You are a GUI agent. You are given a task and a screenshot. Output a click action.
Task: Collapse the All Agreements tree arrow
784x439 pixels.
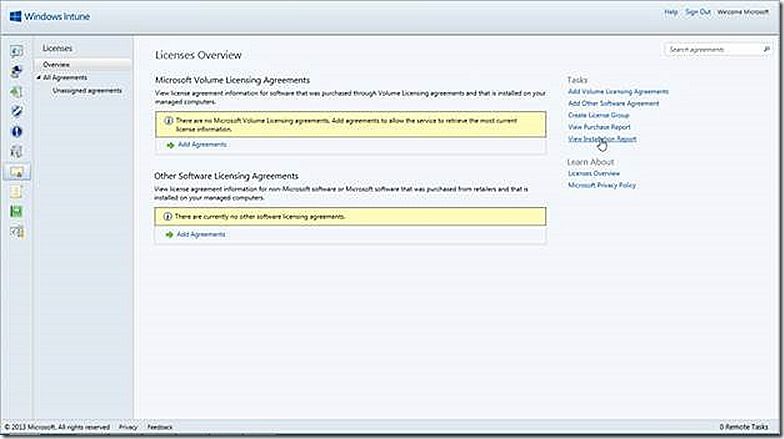[38, 78]
